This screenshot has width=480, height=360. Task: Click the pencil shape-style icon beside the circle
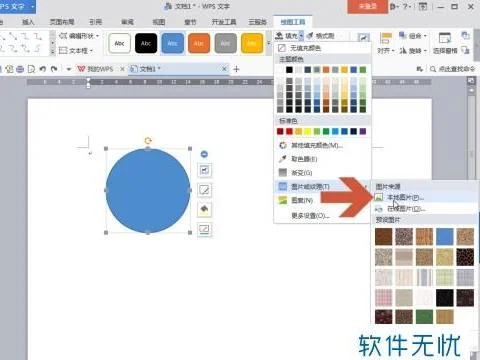[x=204, y=190]
